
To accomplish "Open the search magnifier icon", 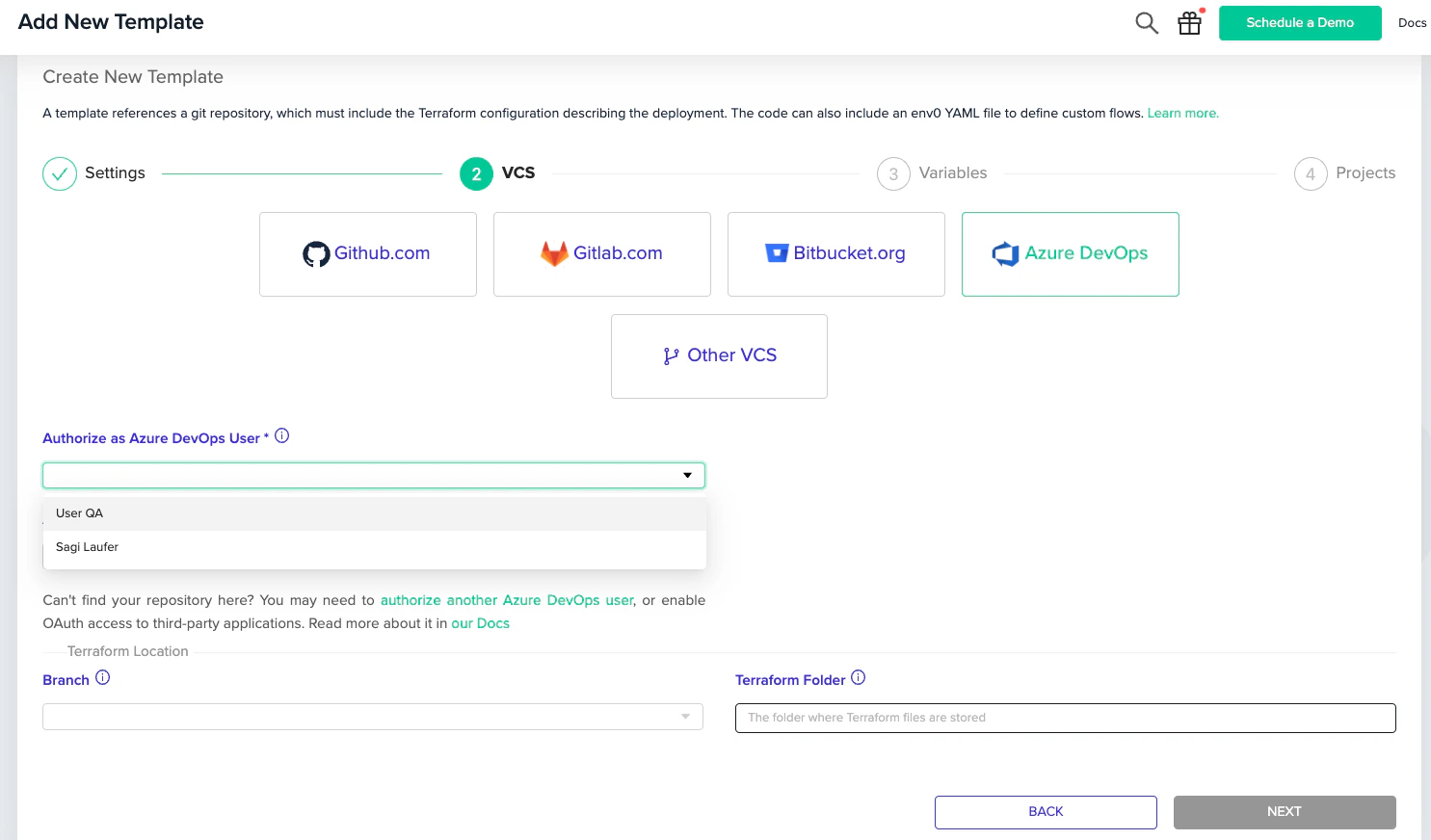I will [1146, 23].
